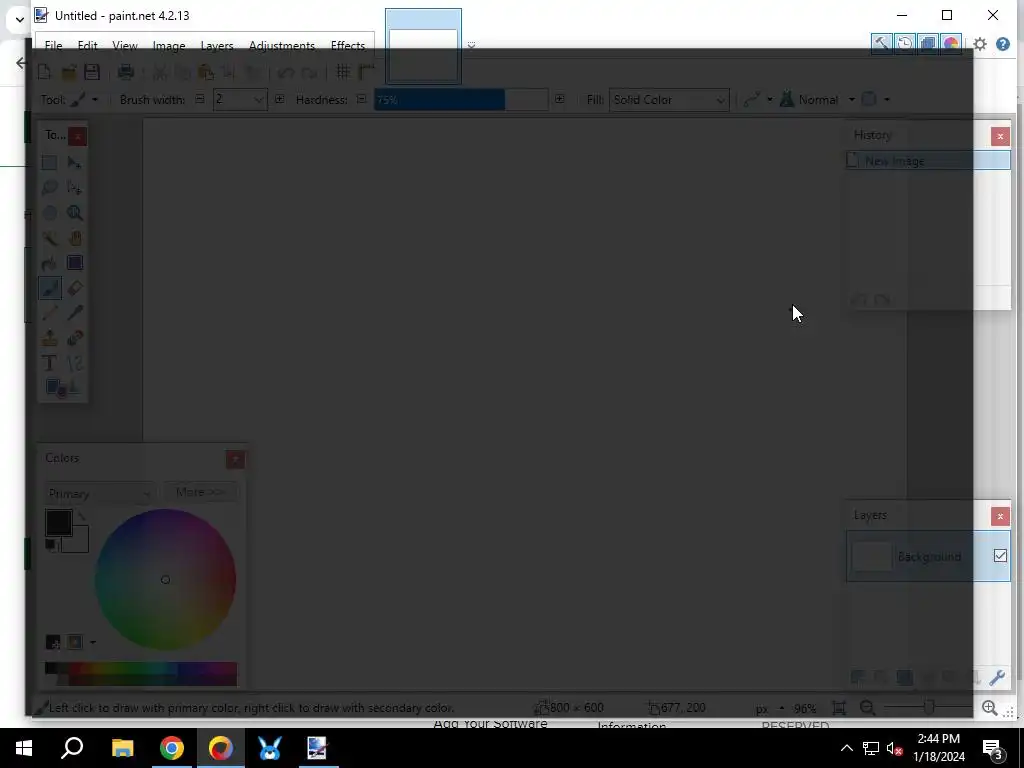The height and width of the screenshot is (768, 1024).
Task: Open paint.net Settings gear icon
Action: pos(980,44)
